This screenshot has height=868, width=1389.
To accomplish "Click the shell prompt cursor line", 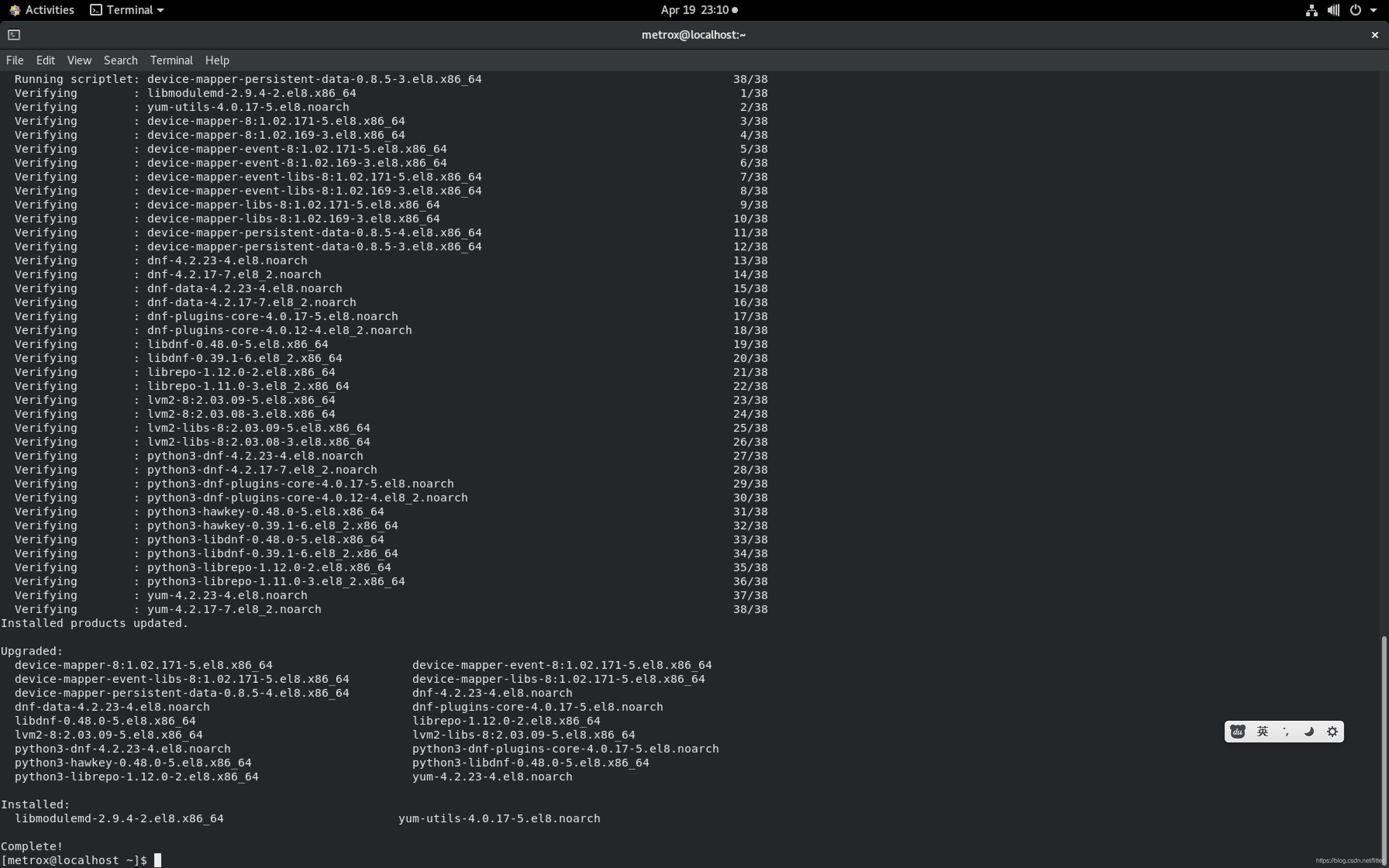I will click(81, 860).
